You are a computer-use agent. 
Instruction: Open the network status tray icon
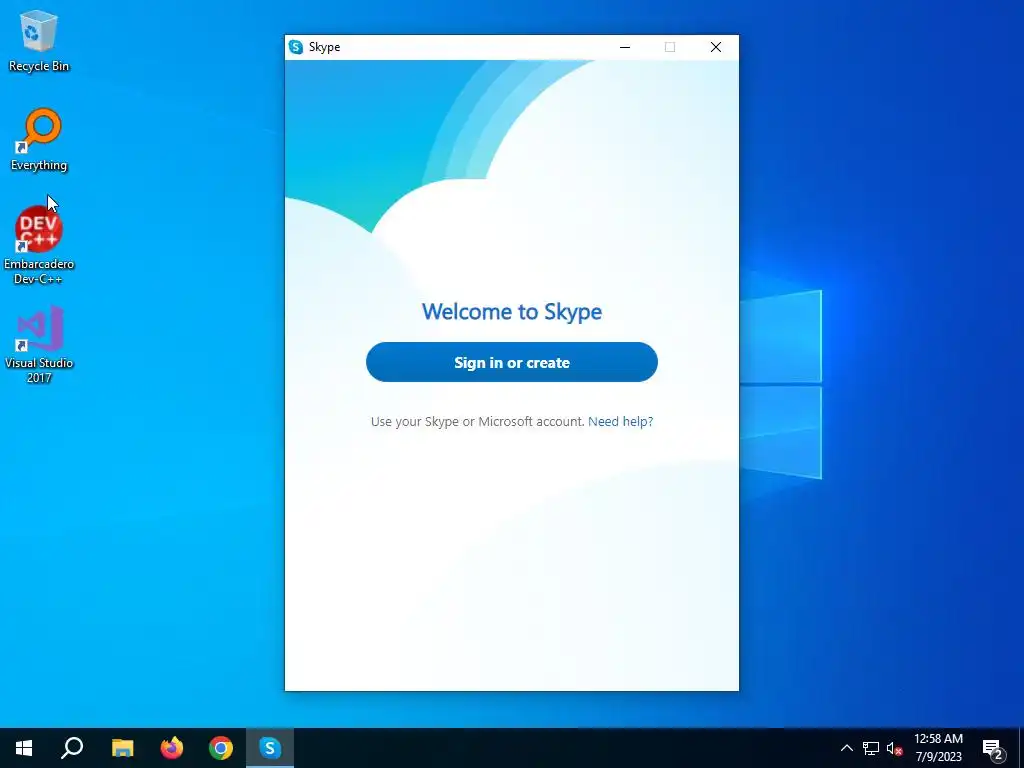click(871, 748)
